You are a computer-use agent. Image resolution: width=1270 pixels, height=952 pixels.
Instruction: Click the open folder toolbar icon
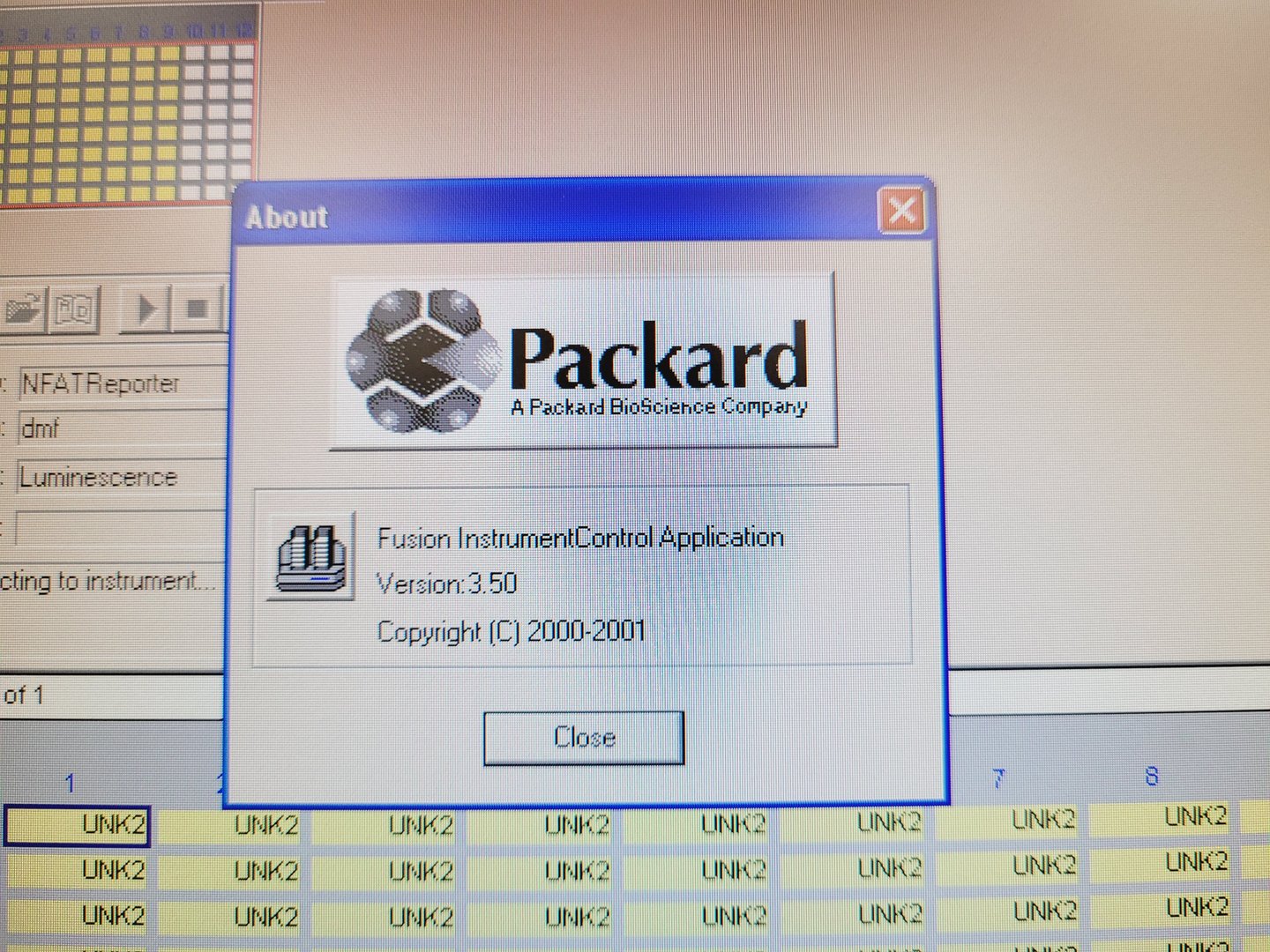coord(23,309)
